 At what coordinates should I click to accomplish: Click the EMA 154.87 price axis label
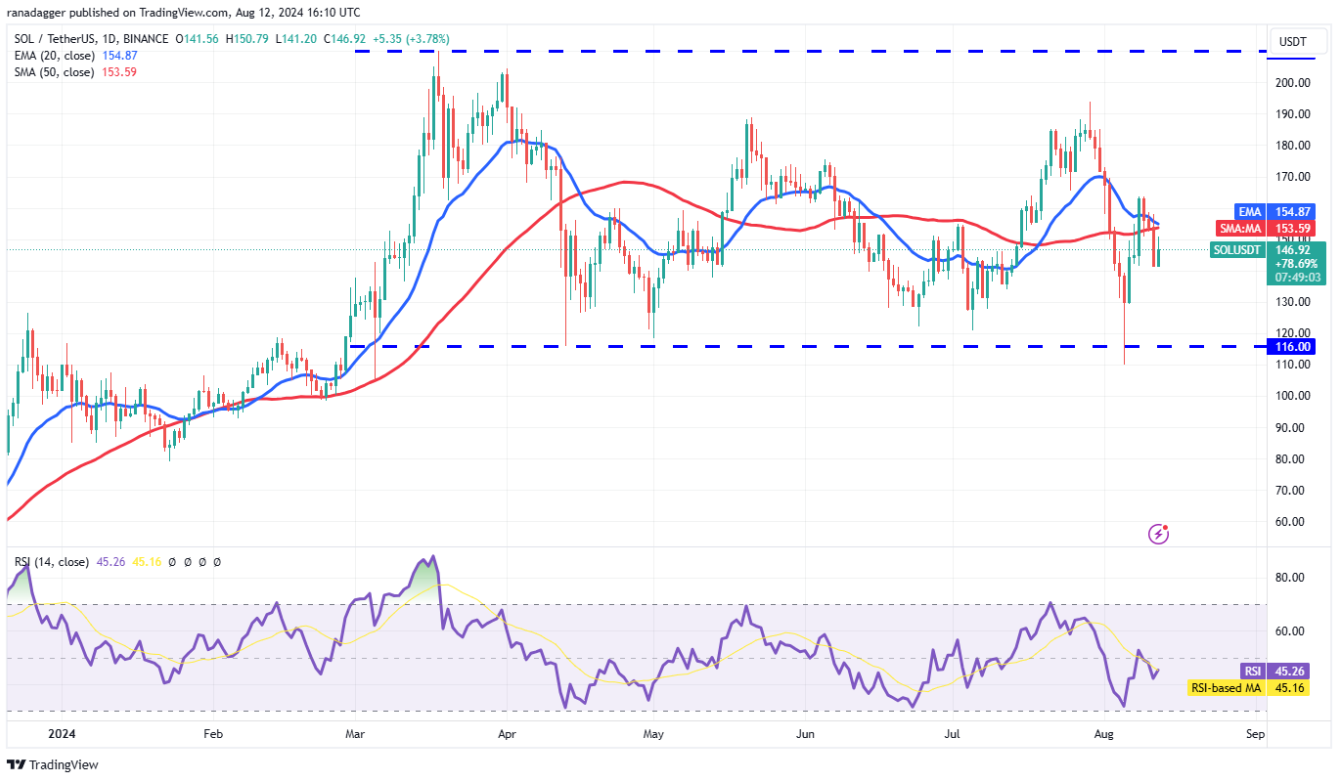tap(1274, 212)
